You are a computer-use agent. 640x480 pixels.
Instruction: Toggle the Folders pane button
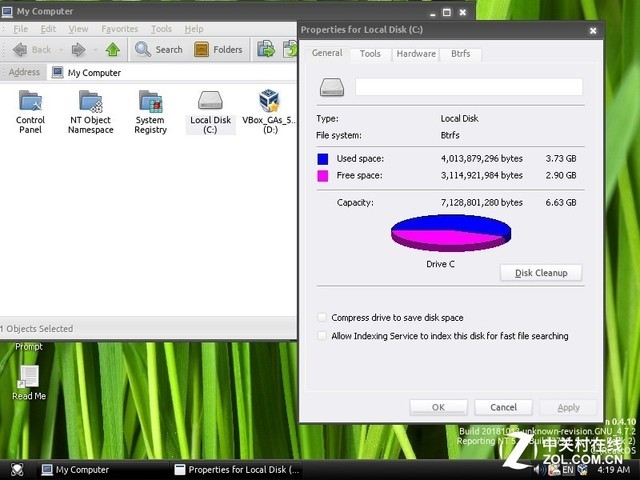click(x=218, y=50)
